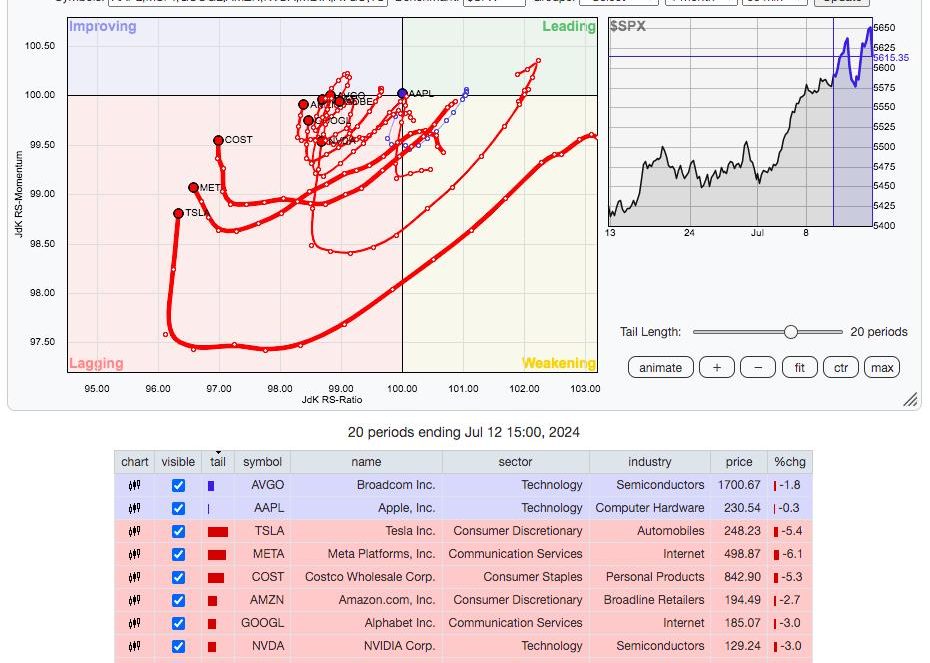Click the blue tail swatch for AVGO
This screenshot has height=663, width=930.
coord(211,486)
